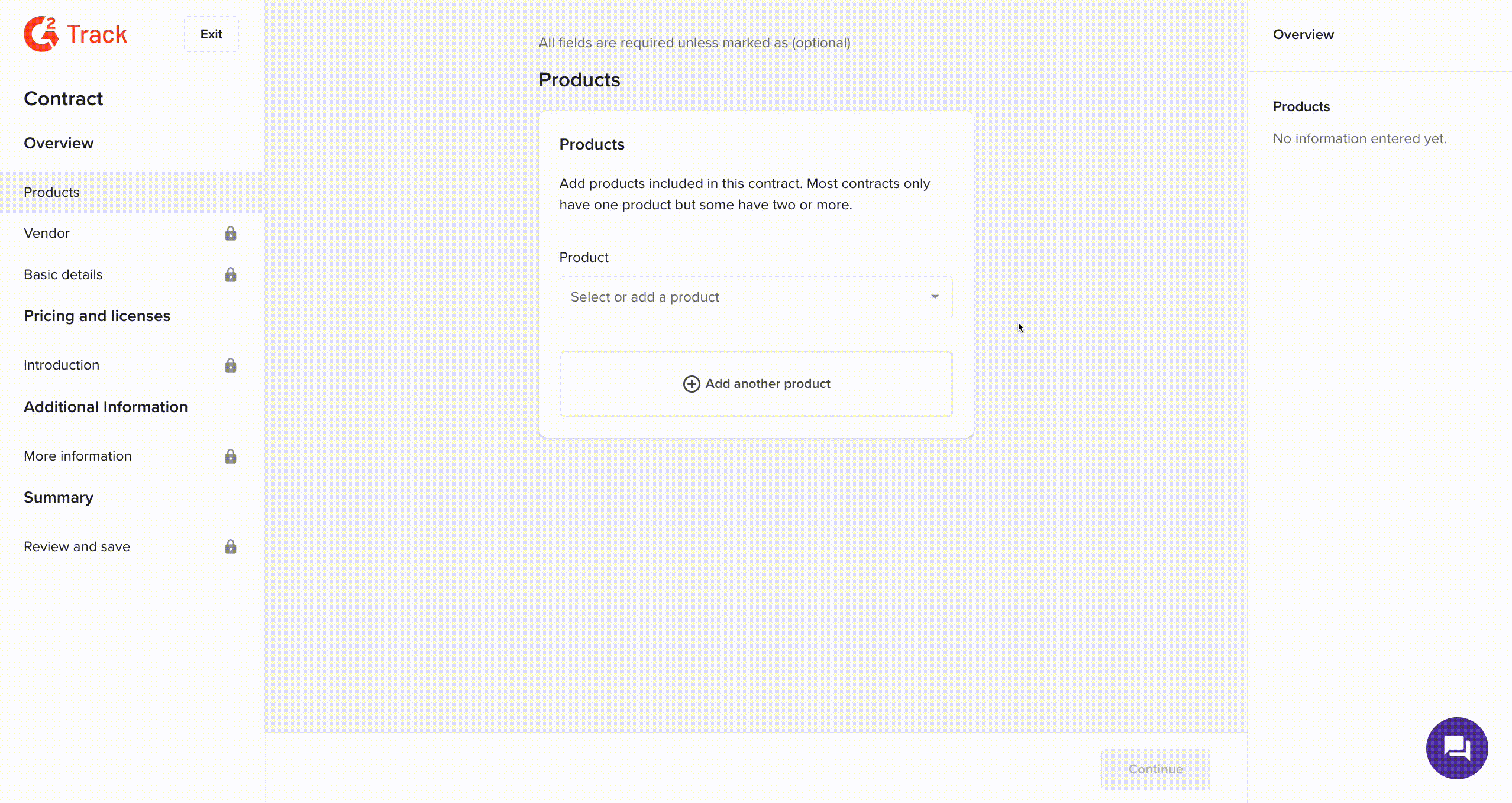
Task: Click the Continue button
Action: (x=1155, y=769)
